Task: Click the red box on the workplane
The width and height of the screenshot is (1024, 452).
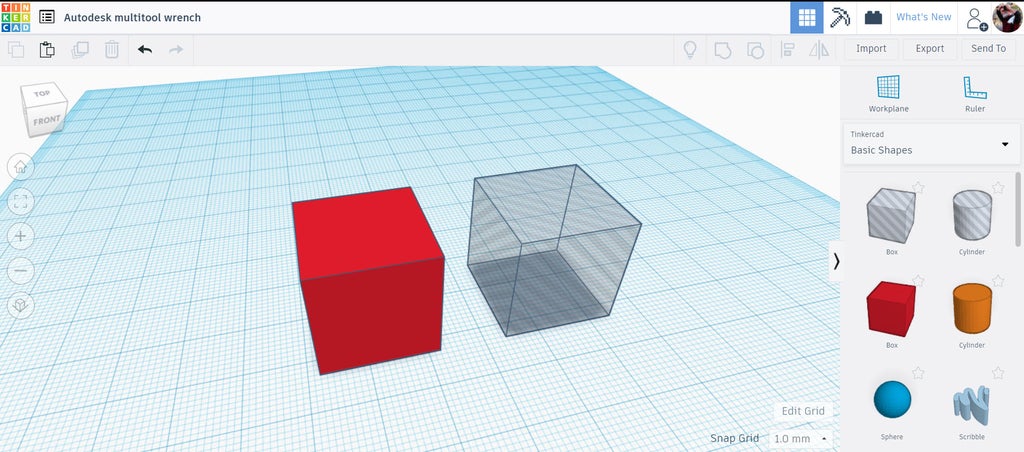Action: coord(369,281)
